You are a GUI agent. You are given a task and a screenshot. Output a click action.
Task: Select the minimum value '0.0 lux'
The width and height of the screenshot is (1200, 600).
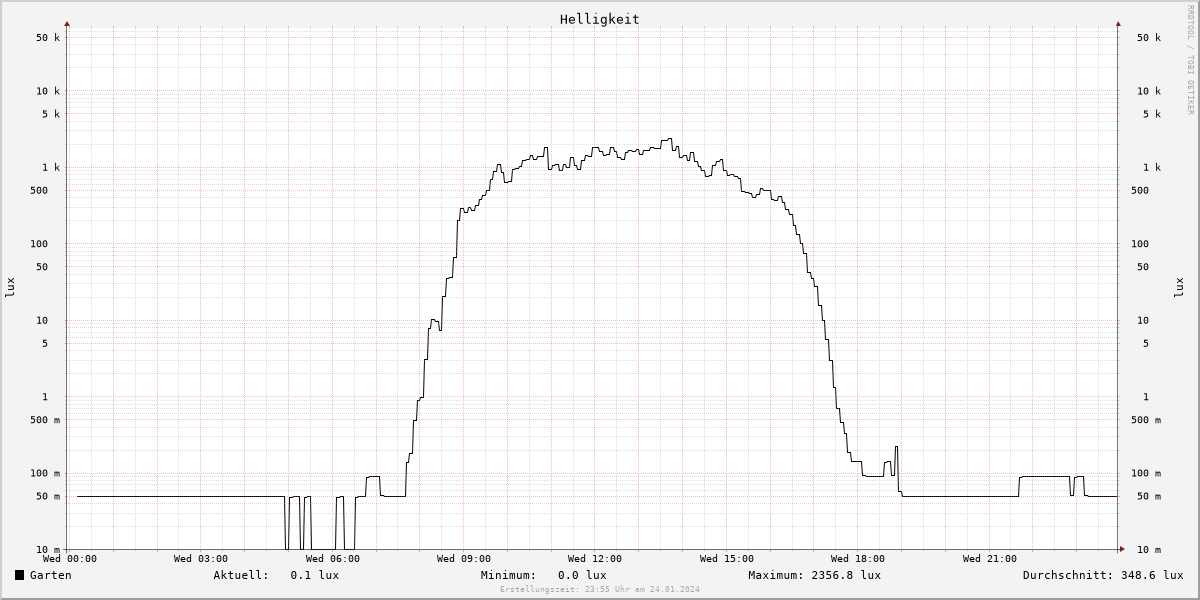click(582, 575)
